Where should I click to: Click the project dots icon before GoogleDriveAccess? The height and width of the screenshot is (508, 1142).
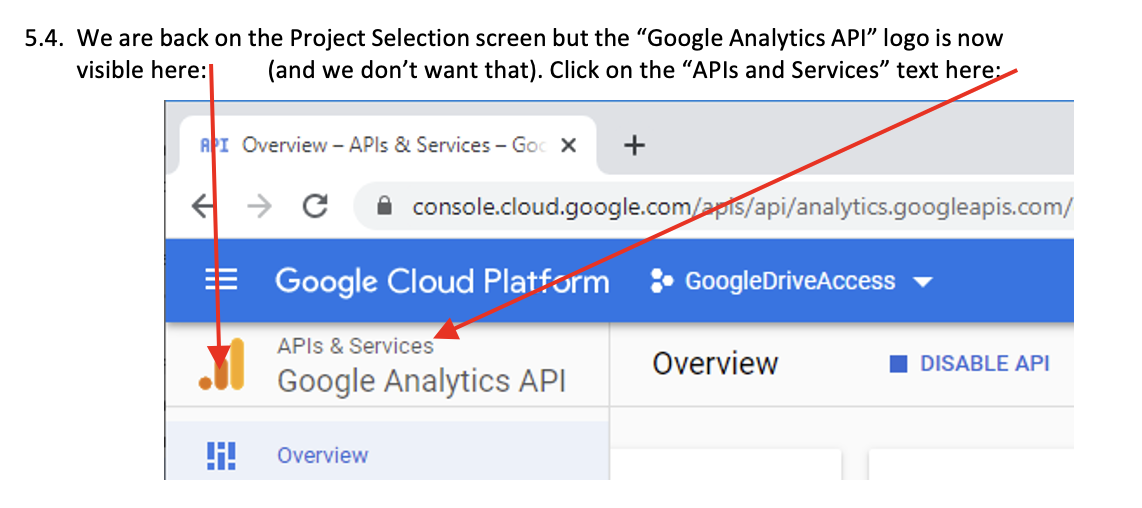click(x=661, y=281)
